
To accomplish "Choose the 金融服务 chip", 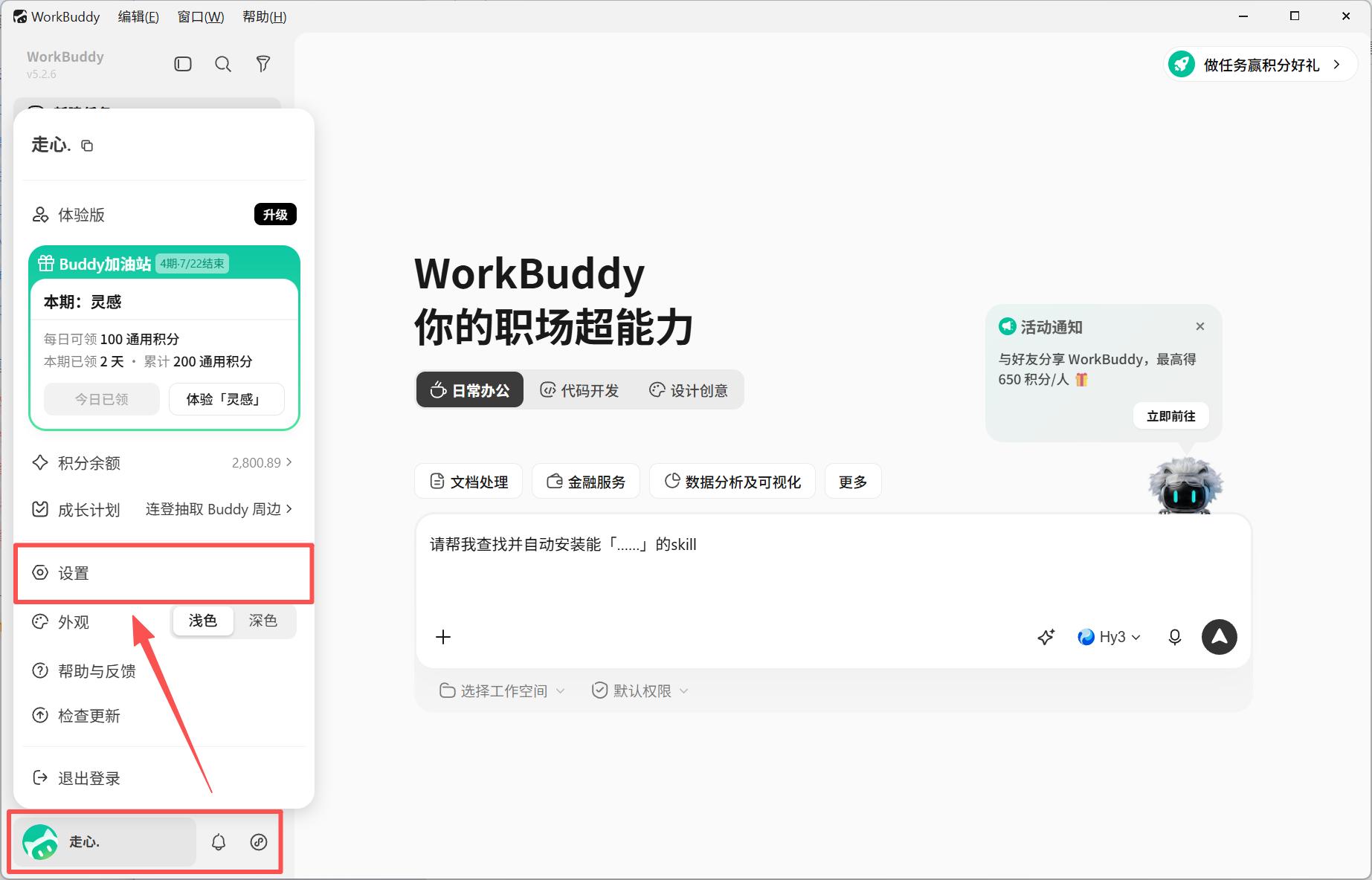I will (x=586, y=482).
